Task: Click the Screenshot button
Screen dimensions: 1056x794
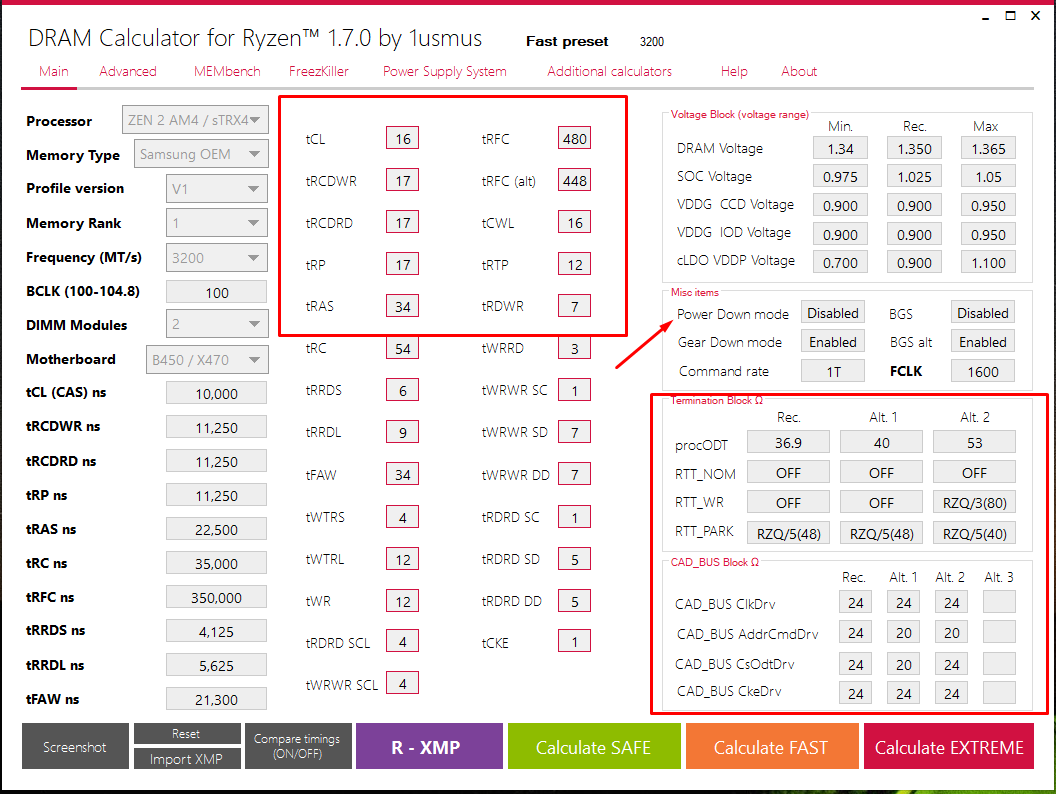Action: click(x=75, y=746)
